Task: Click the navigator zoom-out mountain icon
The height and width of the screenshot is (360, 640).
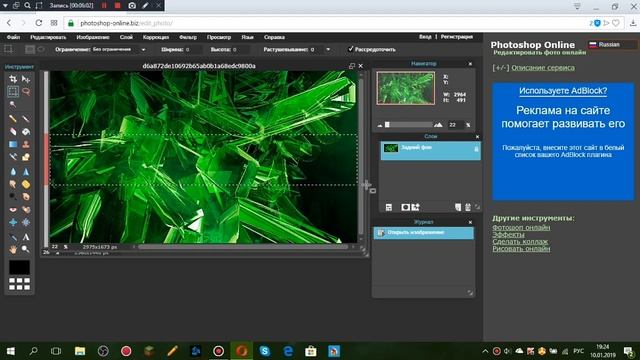Action: 380,125
